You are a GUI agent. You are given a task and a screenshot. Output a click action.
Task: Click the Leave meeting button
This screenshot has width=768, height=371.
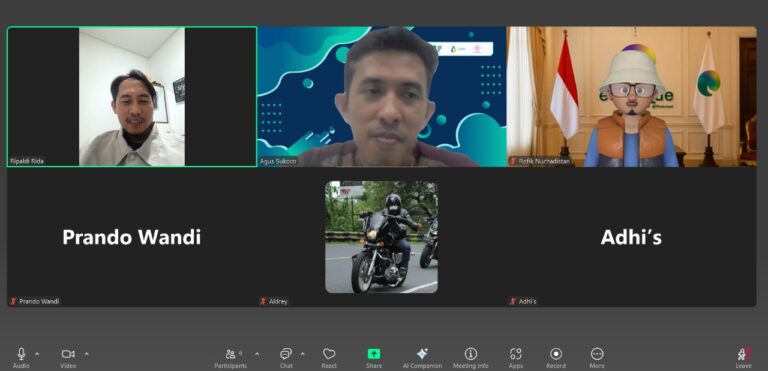(743, 357)
